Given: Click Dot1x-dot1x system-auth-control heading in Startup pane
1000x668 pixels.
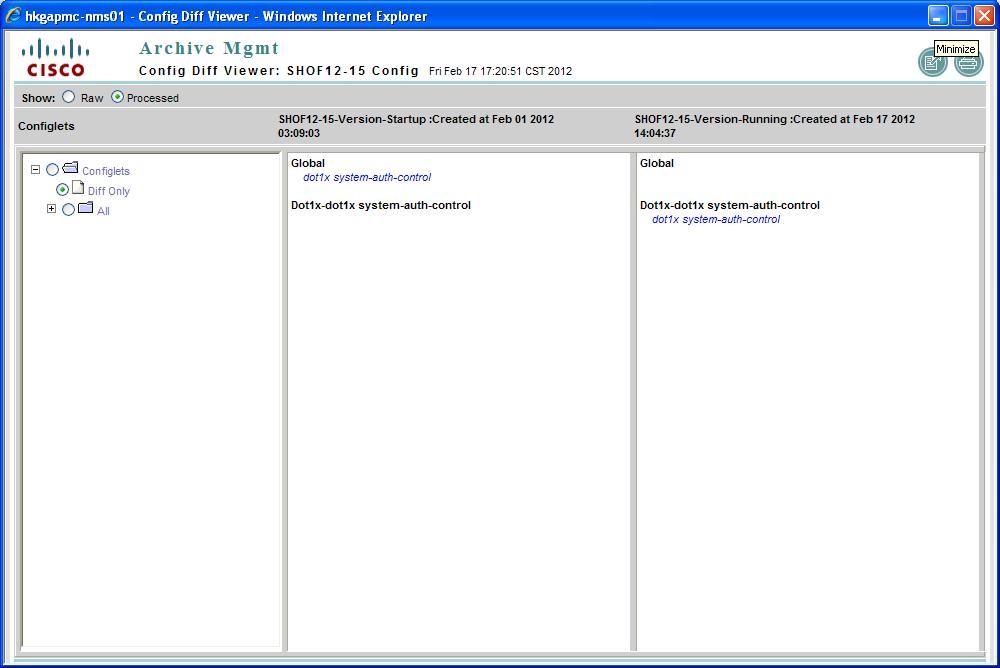Looking at the screenshot, I should point(381,205).
